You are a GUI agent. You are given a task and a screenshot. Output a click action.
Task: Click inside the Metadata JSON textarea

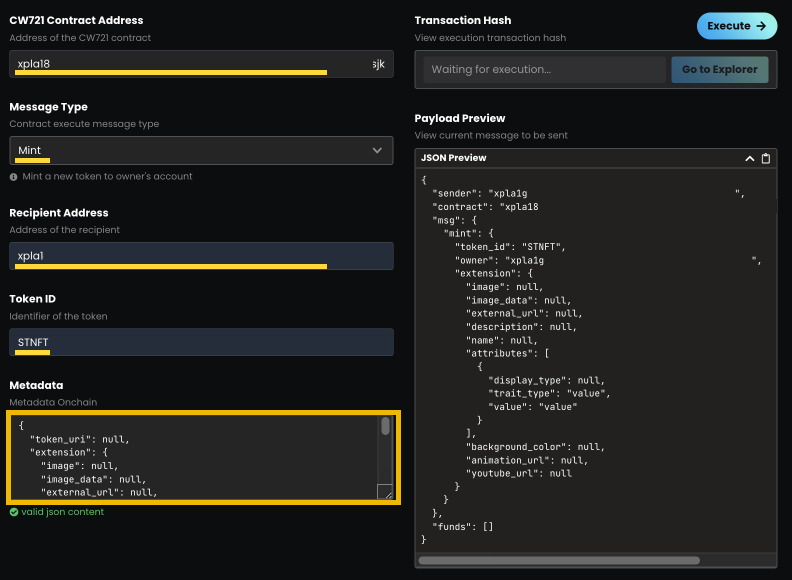tap(190, 456)
